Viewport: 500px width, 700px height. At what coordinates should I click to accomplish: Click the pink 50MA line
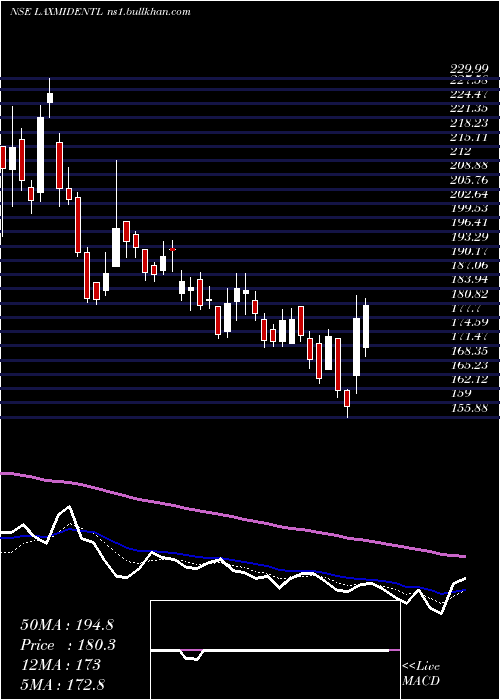[232, 516]
